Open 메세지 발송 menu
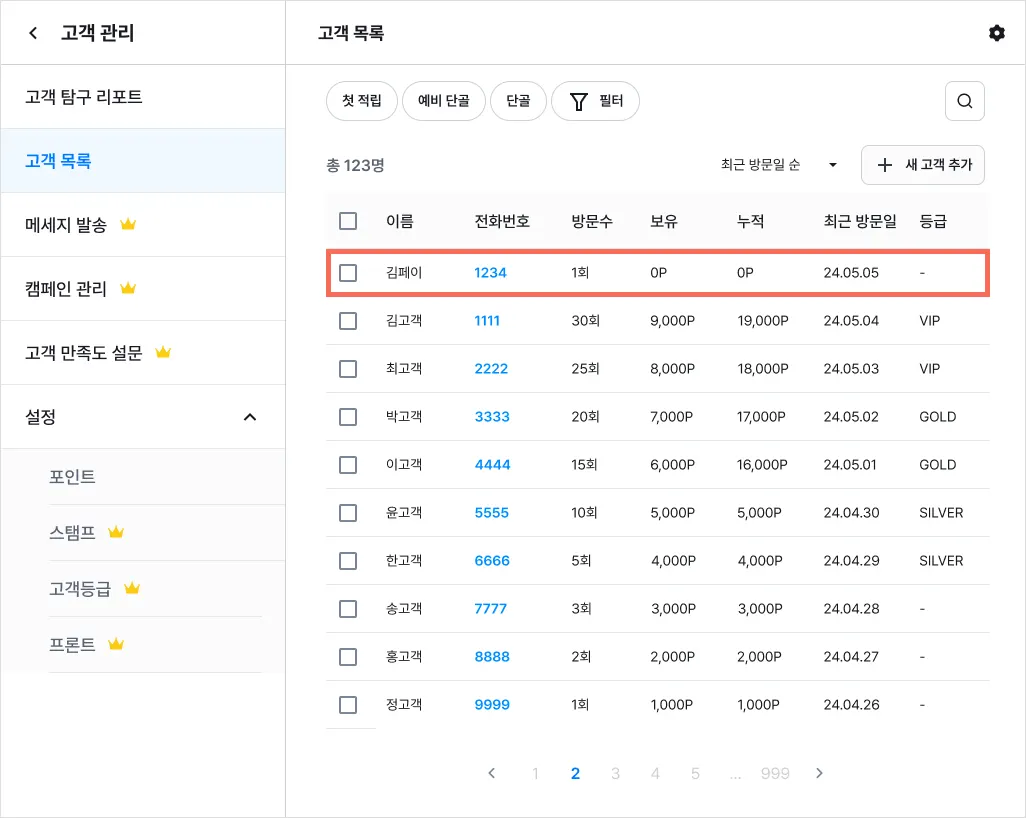Viewport: 1026px width, 818px height. click(143, 224)
